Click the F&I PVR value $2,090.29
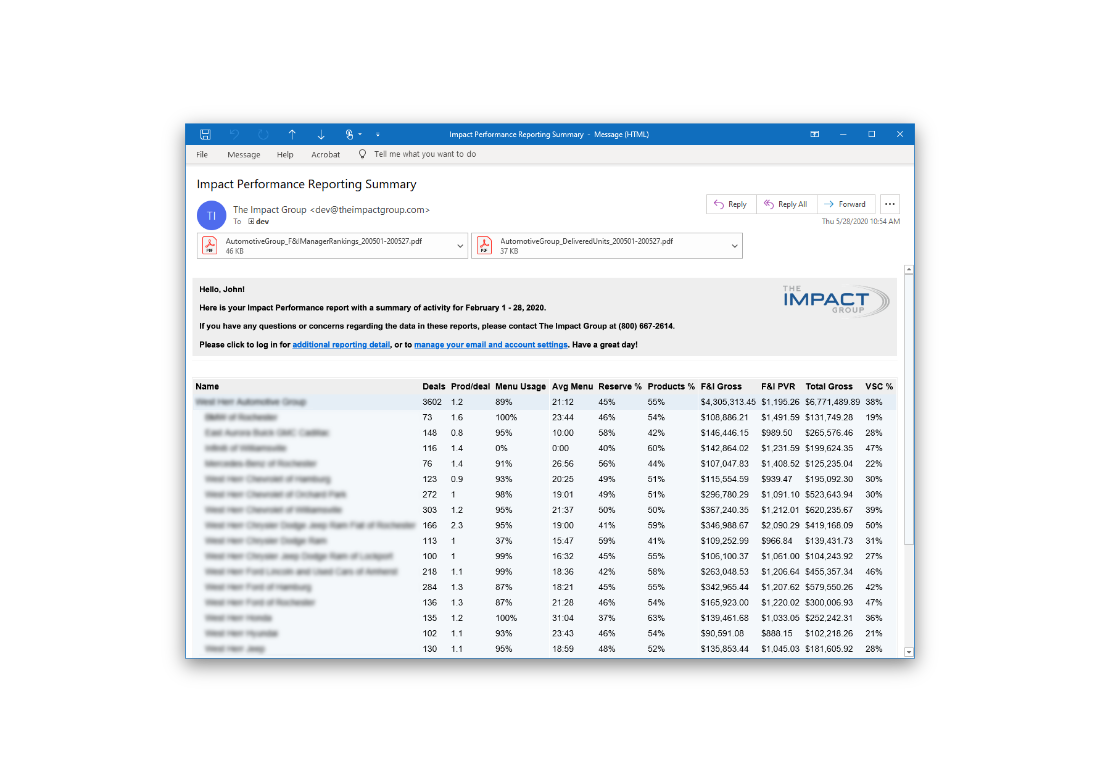Image resolution: width=1100 pixels, height=782 pixels. click(780, 525)
